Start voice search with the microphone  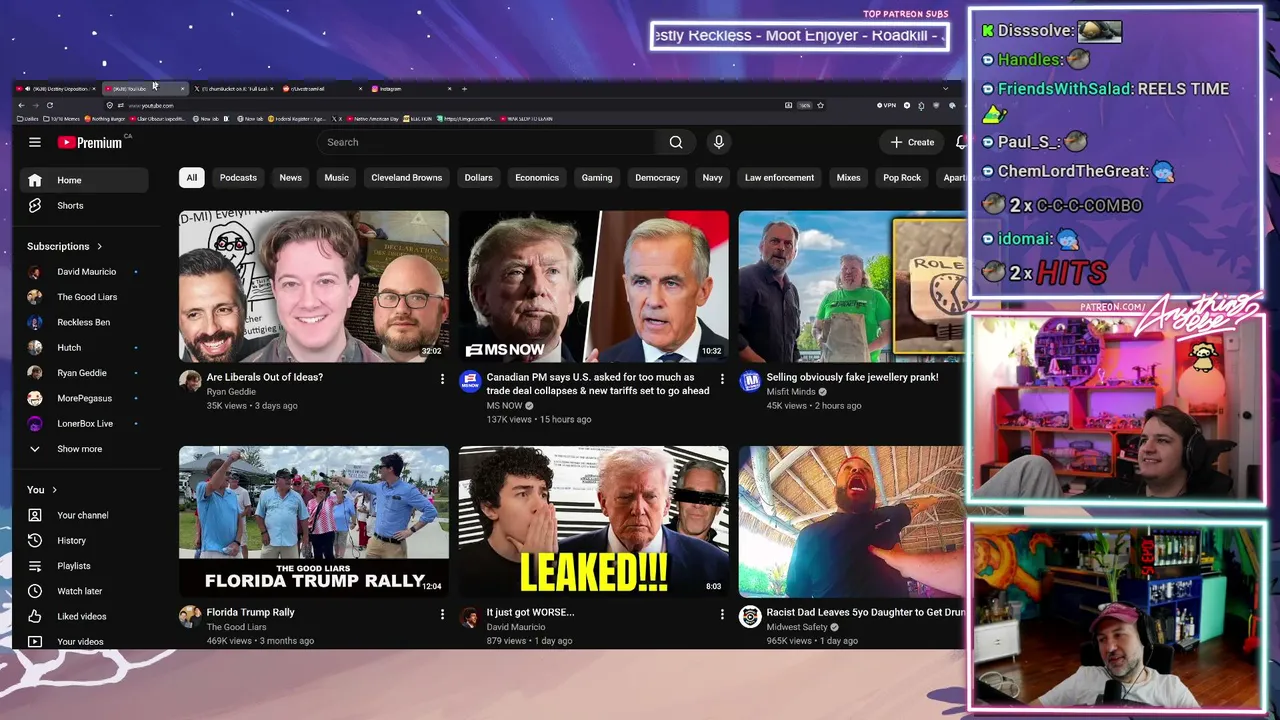click(x=718, y=142)
